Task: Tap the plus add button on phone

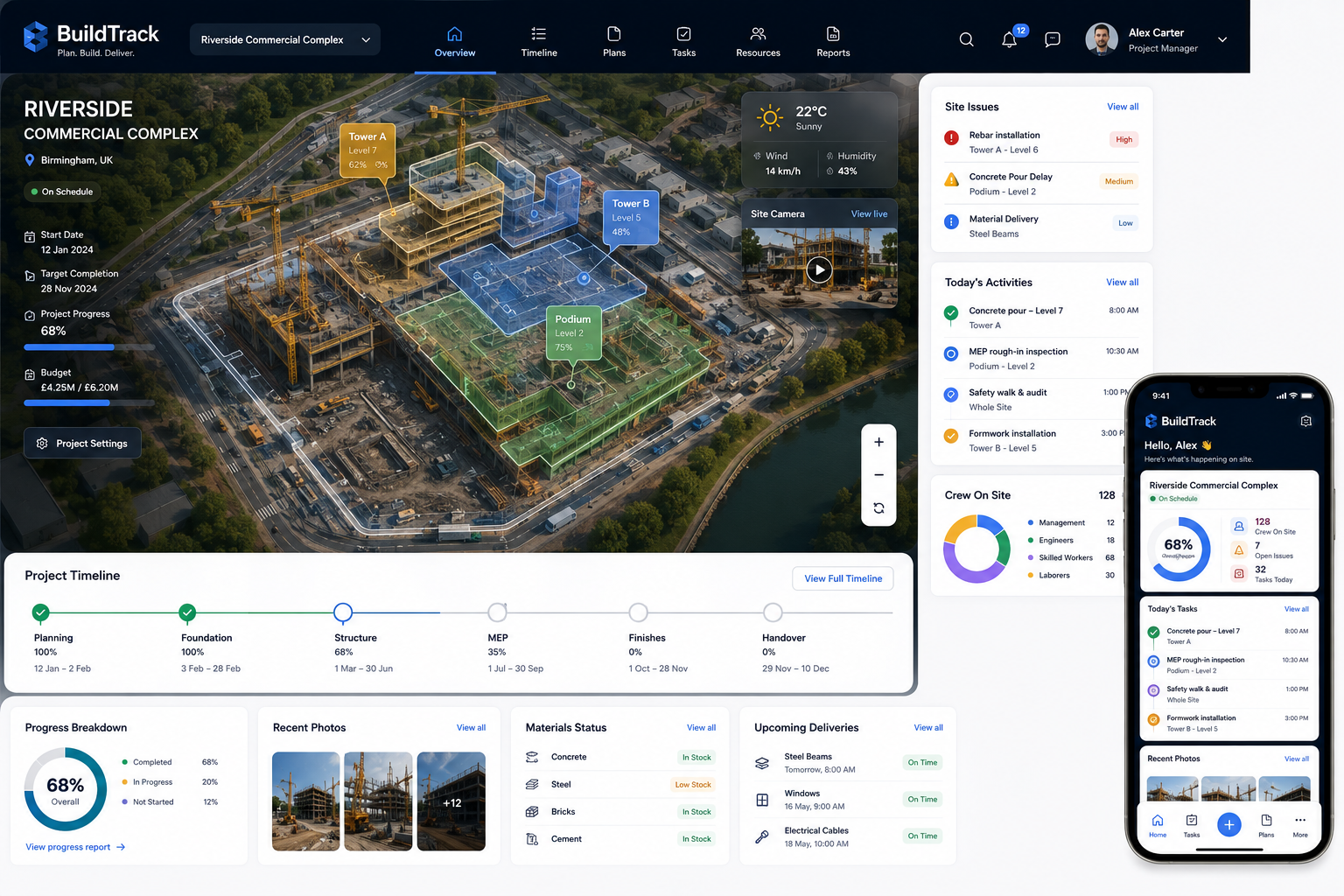Action: (x=1228, y=824)
